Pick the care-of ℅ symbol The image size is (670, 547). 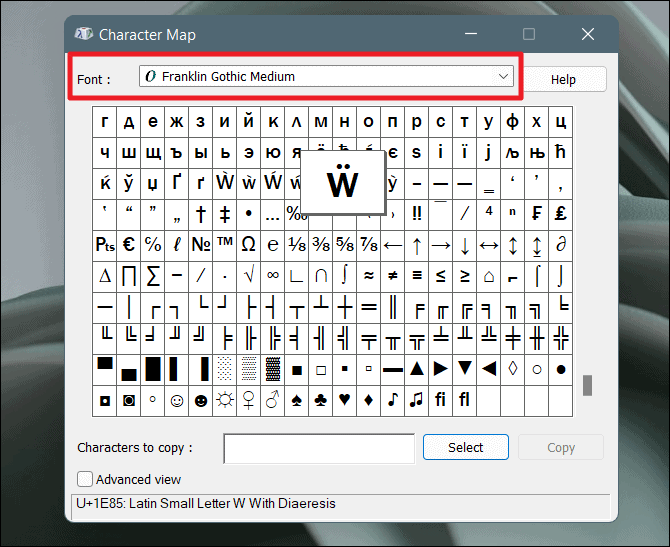153,245
